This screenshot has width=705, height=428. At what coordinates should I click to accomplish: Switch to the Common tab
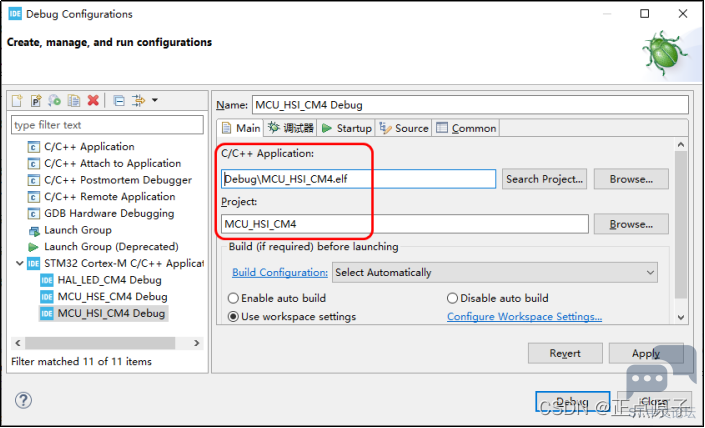(x=466, y=128)
